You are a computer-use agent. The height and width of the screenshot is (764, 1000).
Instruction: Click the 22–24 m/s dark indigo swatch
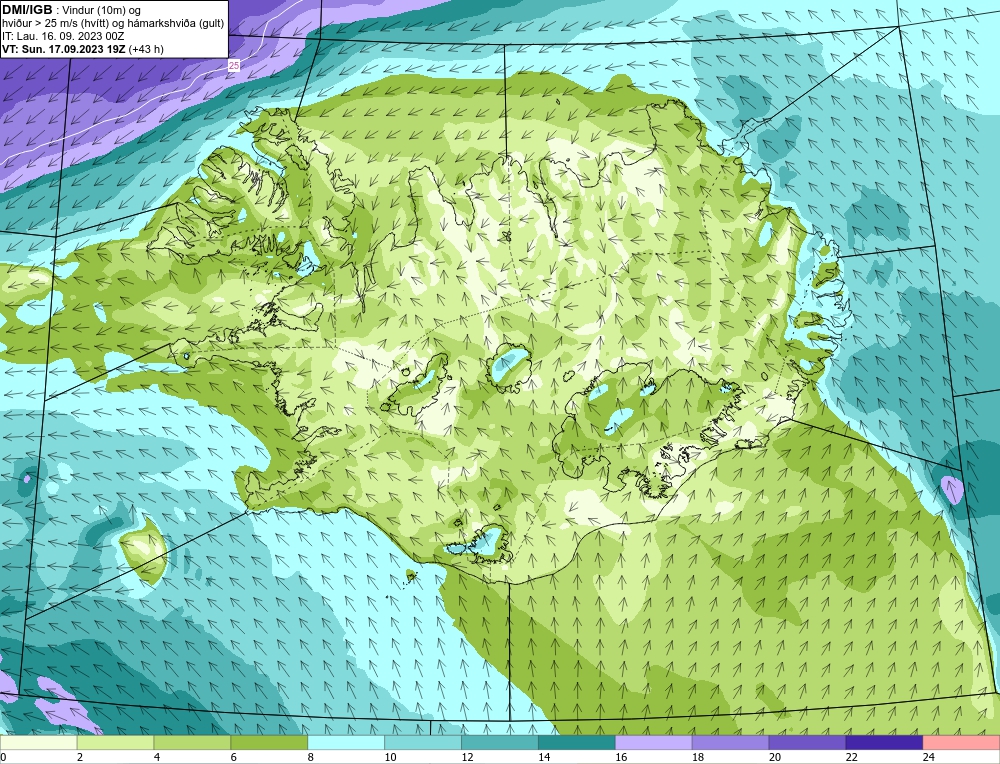tap(885, 742)
